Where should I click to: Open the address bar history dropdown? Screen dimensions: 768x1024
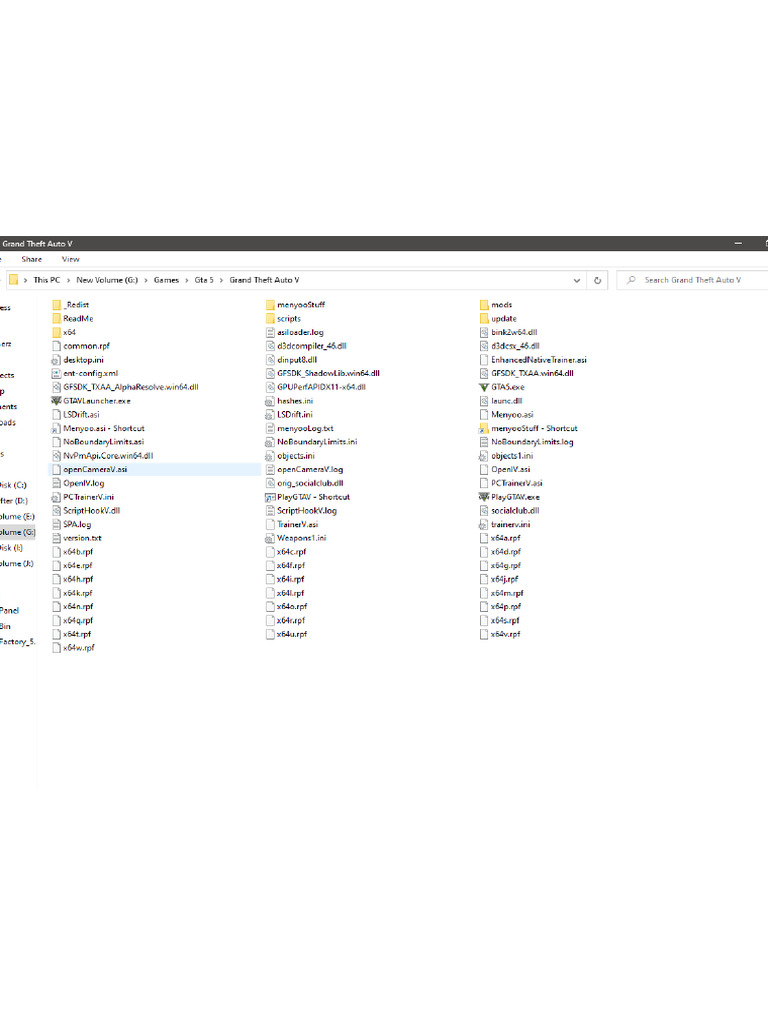coord(577,280)
